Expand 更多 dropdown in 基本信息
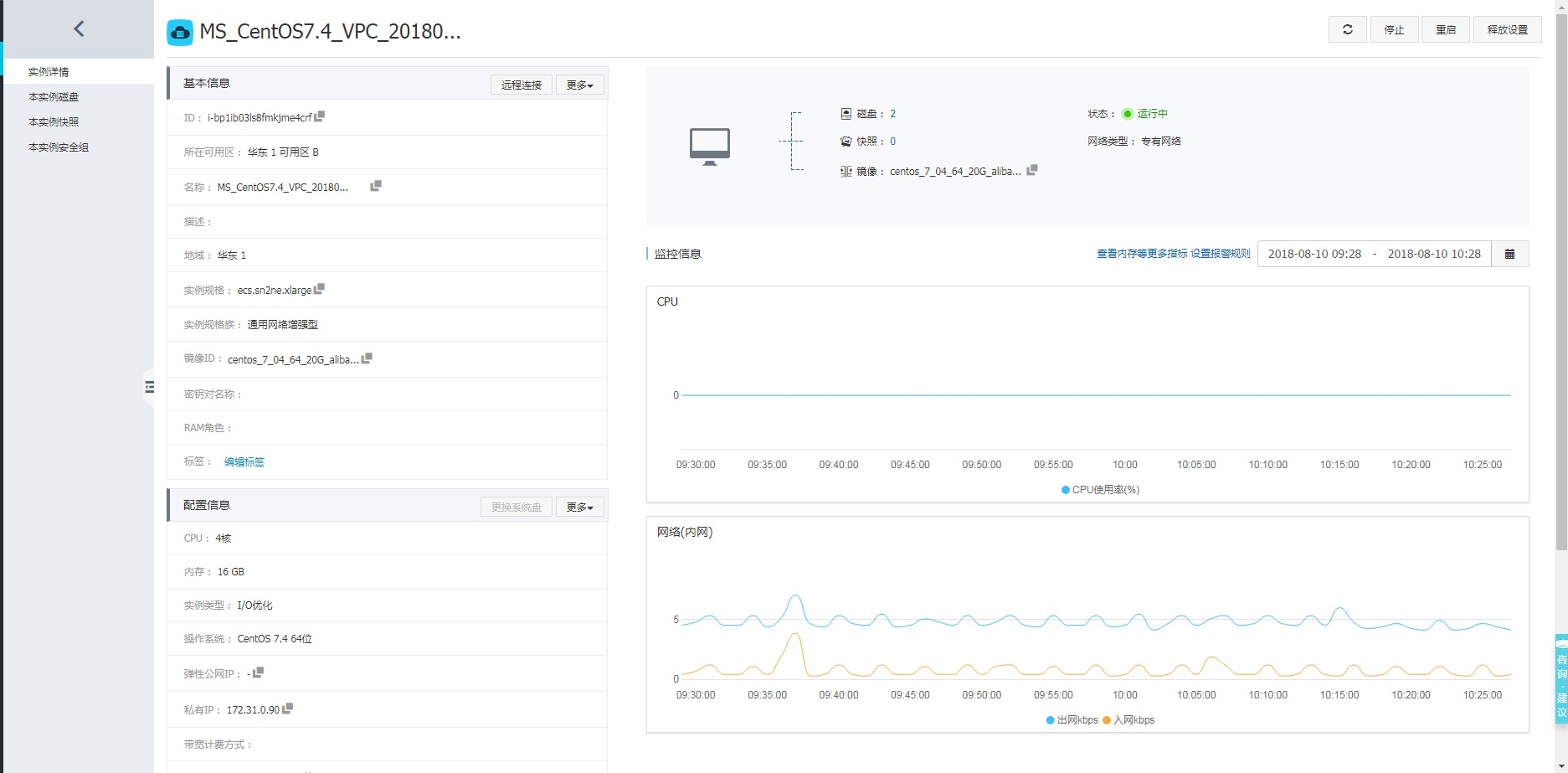 point(579,85)
